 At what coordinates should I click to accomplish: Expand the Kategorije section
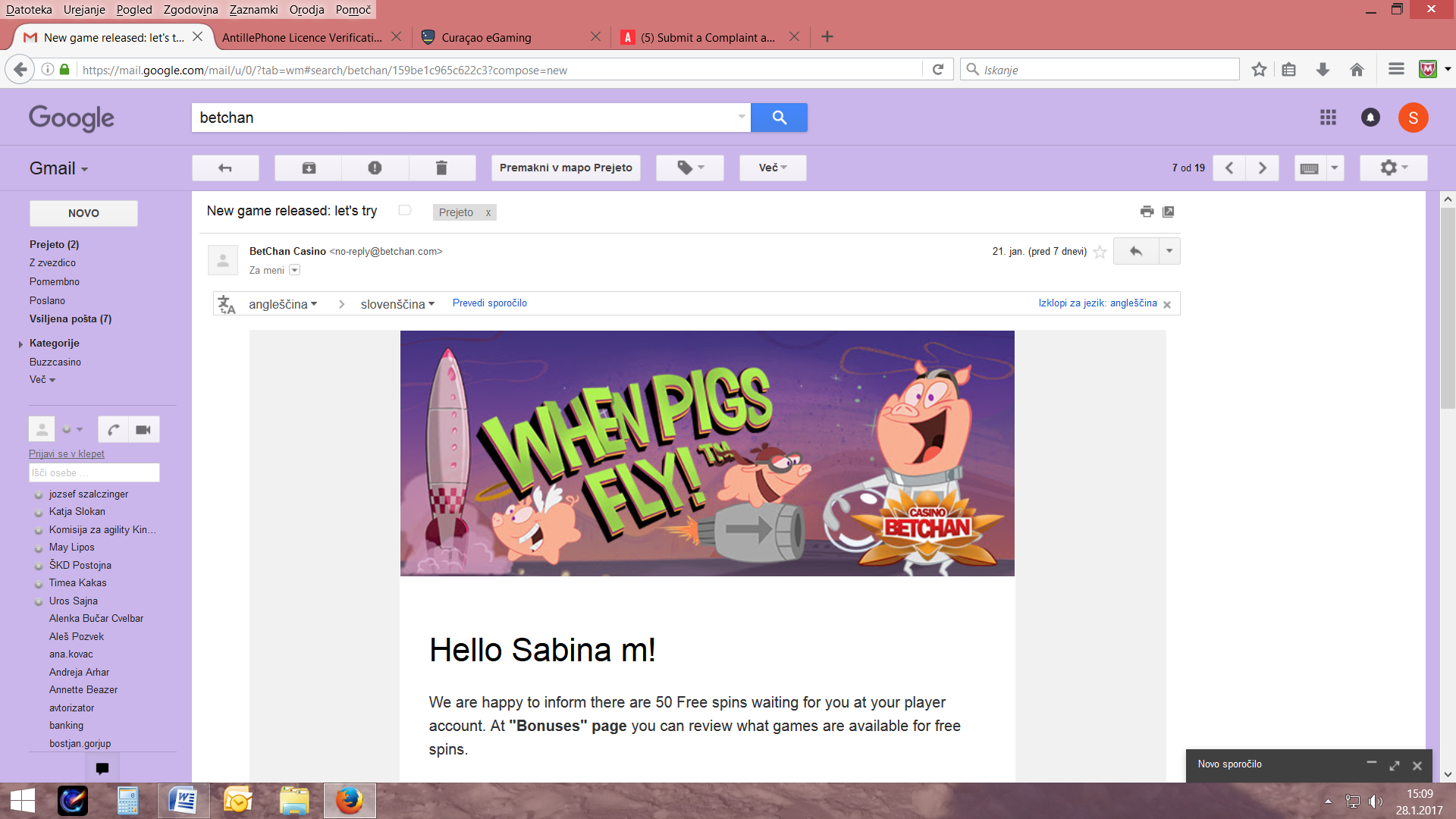pyautogui.click(x=20, y=344)
